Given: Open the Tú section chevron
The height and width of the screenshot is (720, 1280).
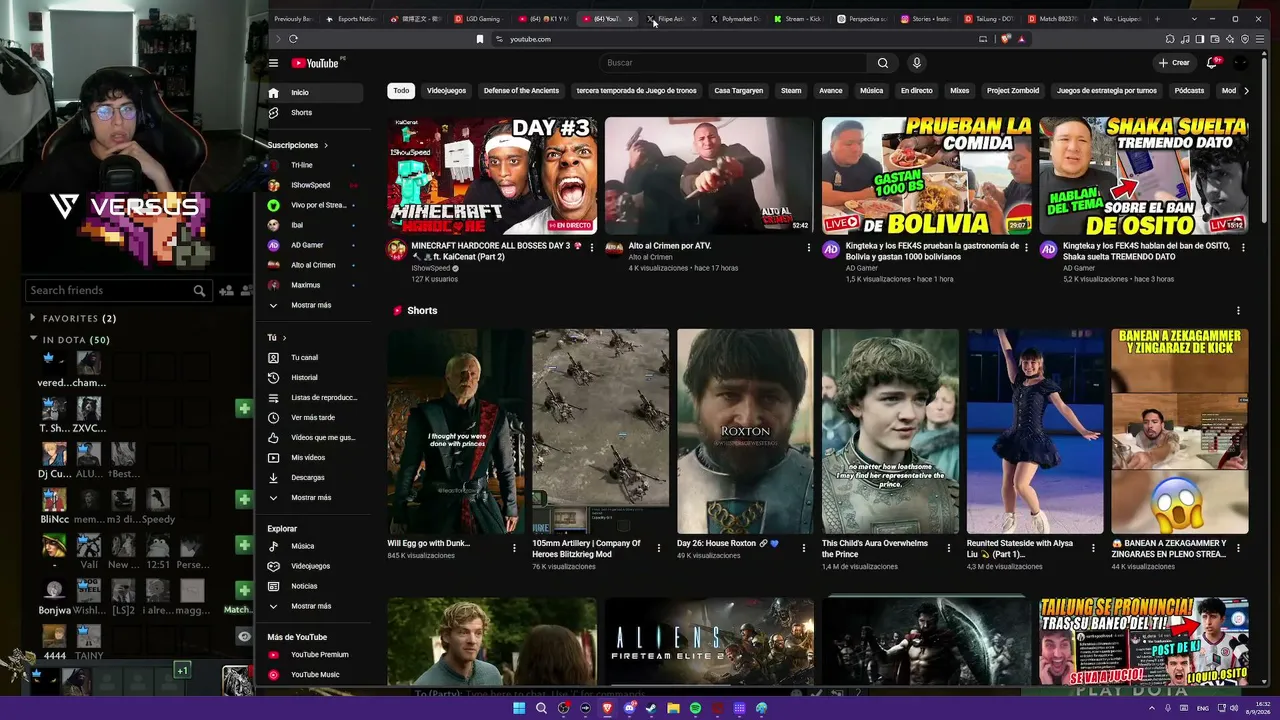Looking at the screenshot, I should pyautogui.click(x=284, y=338).
